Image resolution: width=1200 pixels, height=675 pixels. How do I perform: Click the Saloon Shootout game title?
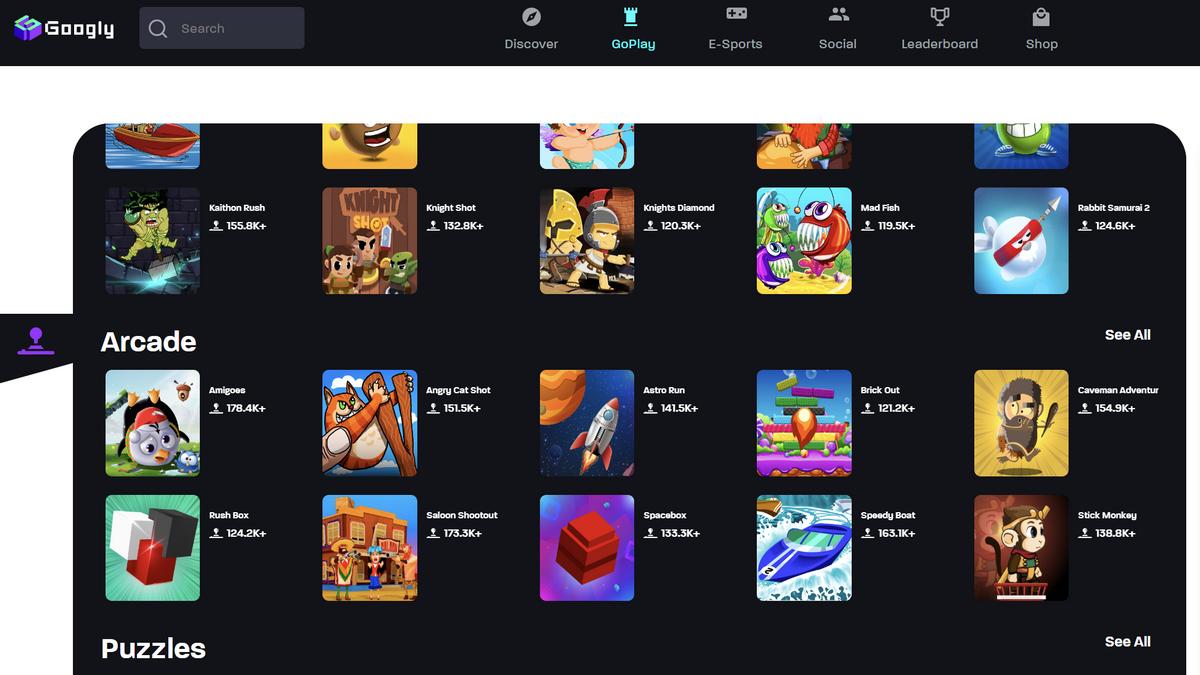point(461,515)
